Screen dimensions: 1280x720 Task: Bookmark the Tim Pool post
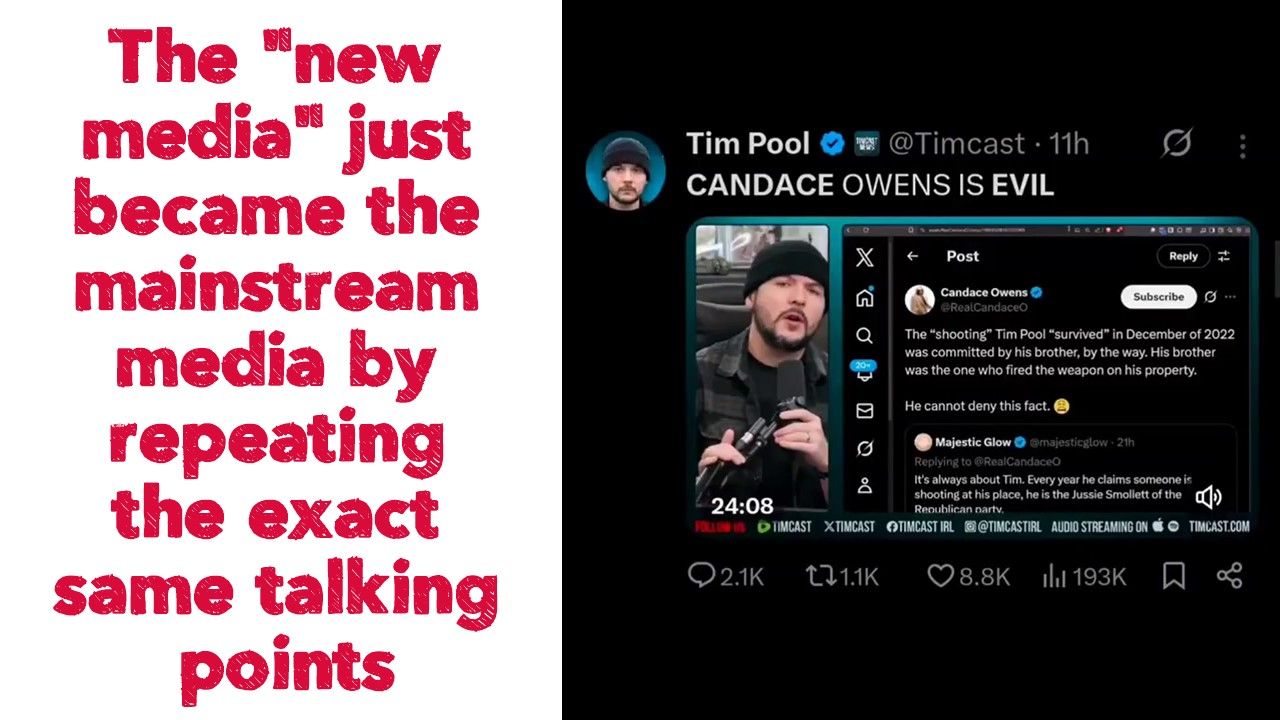point(1174,576)
